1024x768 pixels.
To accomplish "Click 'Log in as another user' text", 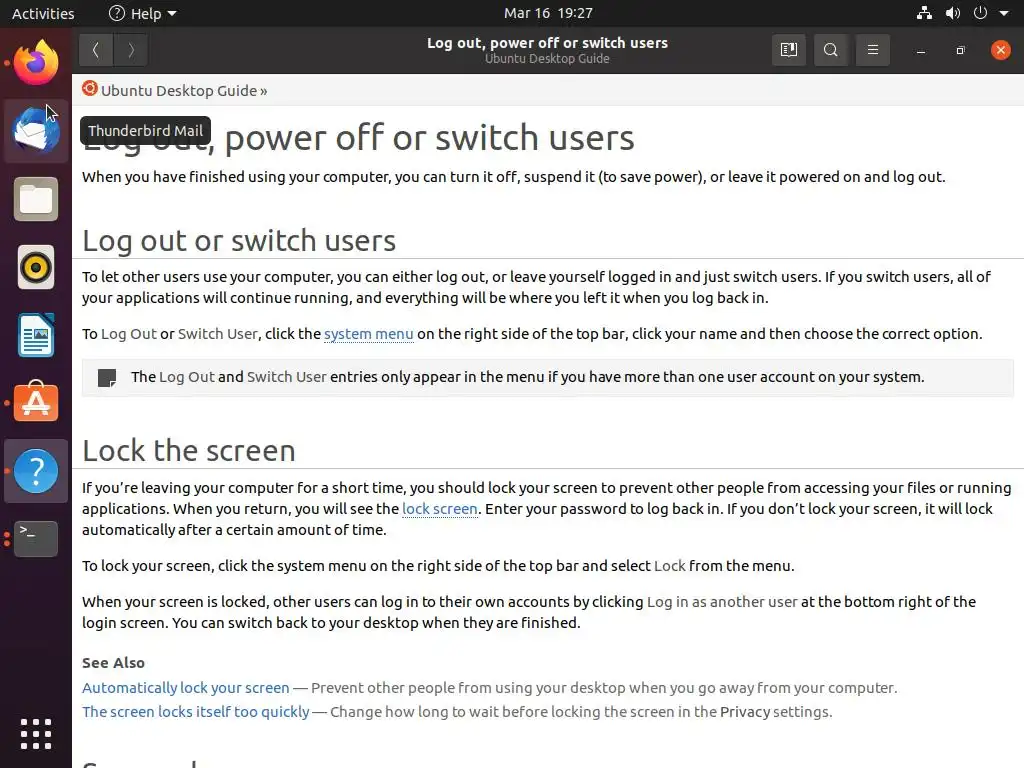I will pyautogui.click(x=722, y=601).
